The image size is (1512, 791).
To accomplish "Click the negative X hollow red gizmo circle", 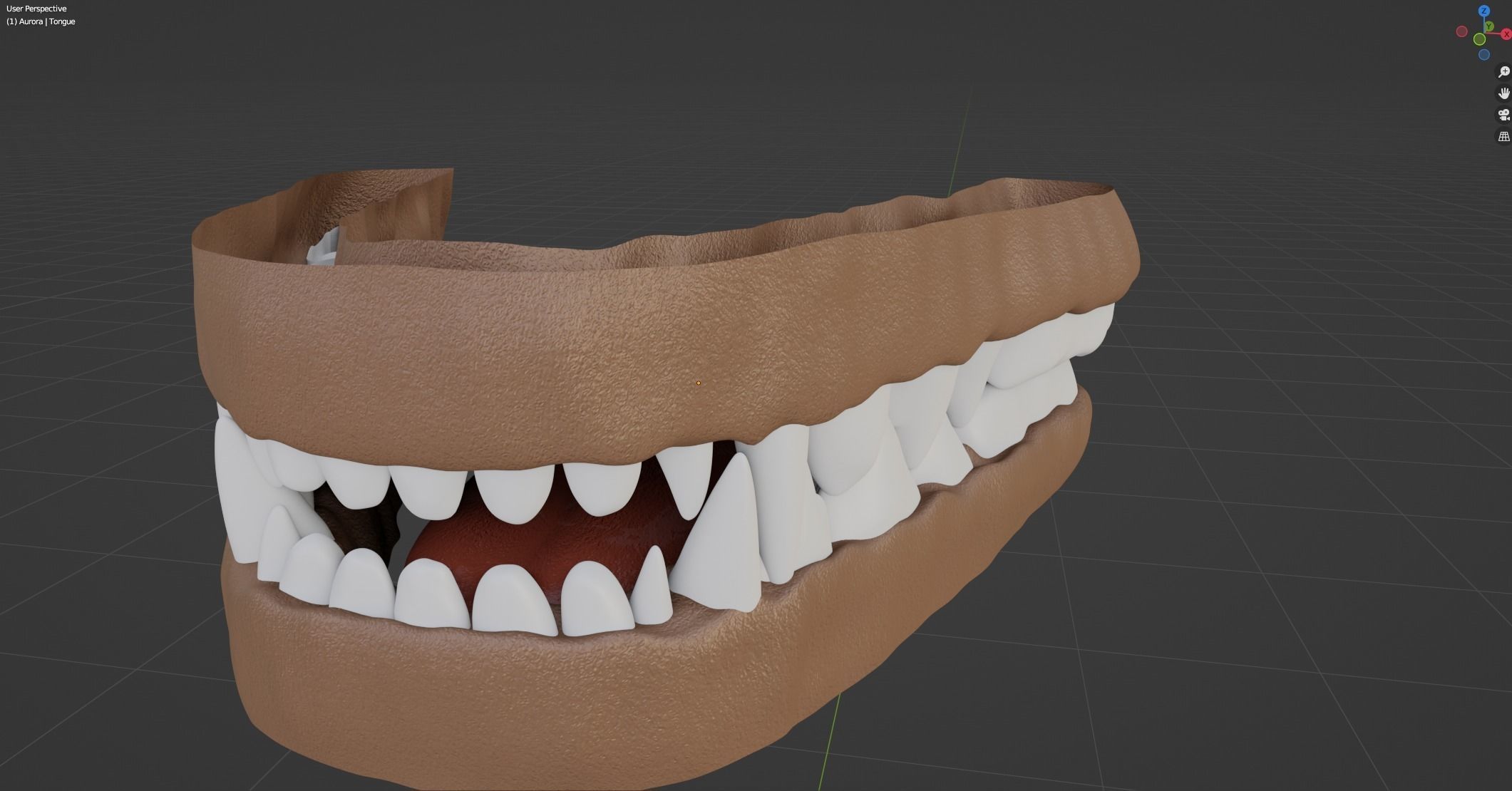I will [1461, 31].
